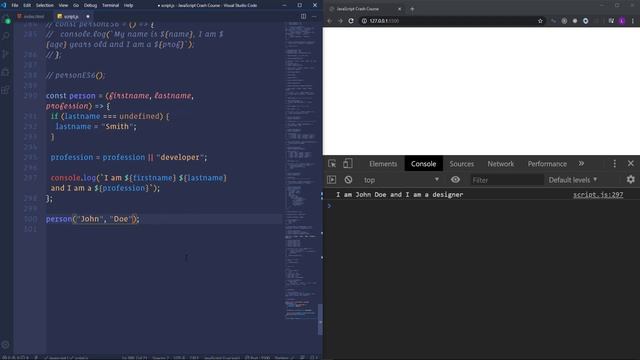Close the JavaScript Crash Course browser tab
This screenshot has height=360, width=640.
[400, 9]
